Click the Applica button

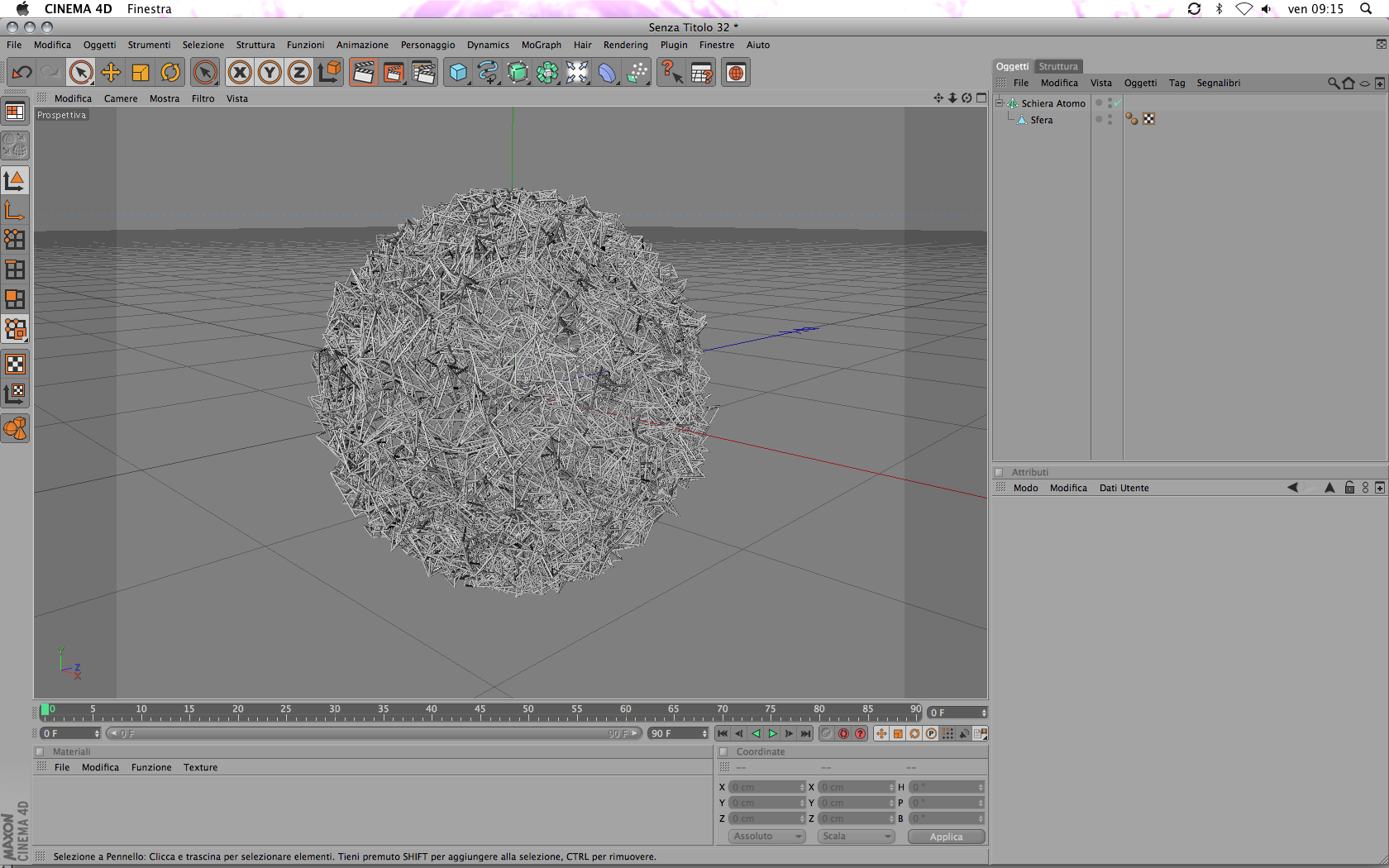pos(947,837)
